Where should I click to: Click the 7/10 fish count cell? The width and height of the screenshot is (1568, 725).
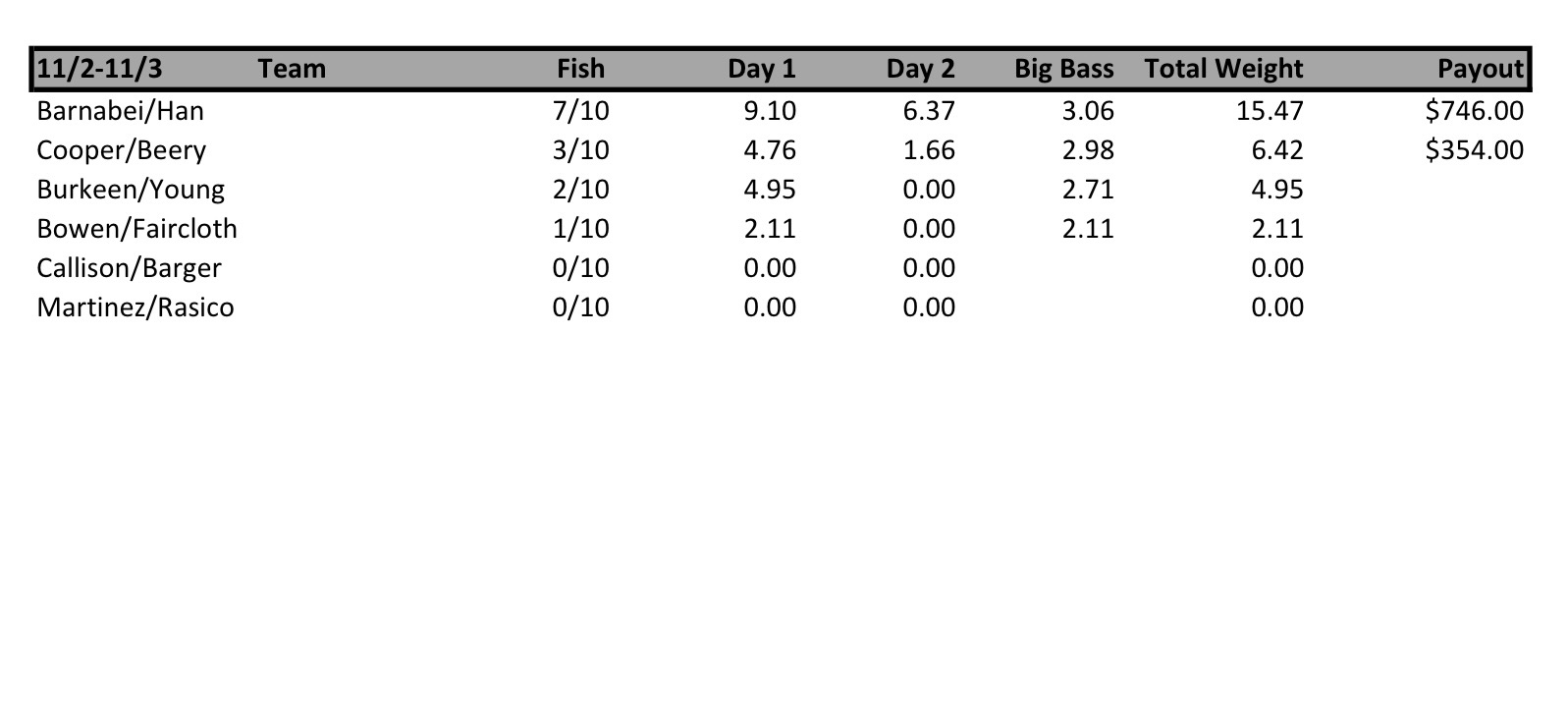(580, 111)
